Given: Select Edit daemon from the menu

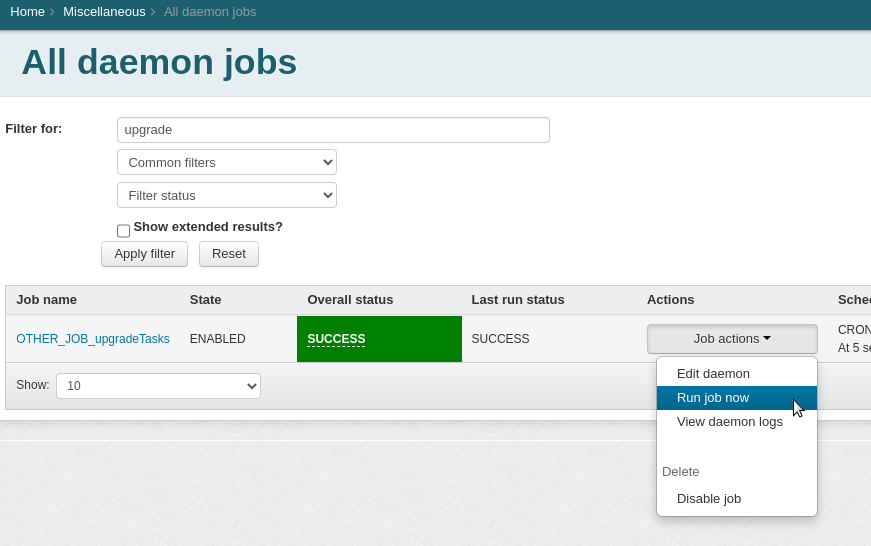Looking at the screenshot, I should pos(713,373).
